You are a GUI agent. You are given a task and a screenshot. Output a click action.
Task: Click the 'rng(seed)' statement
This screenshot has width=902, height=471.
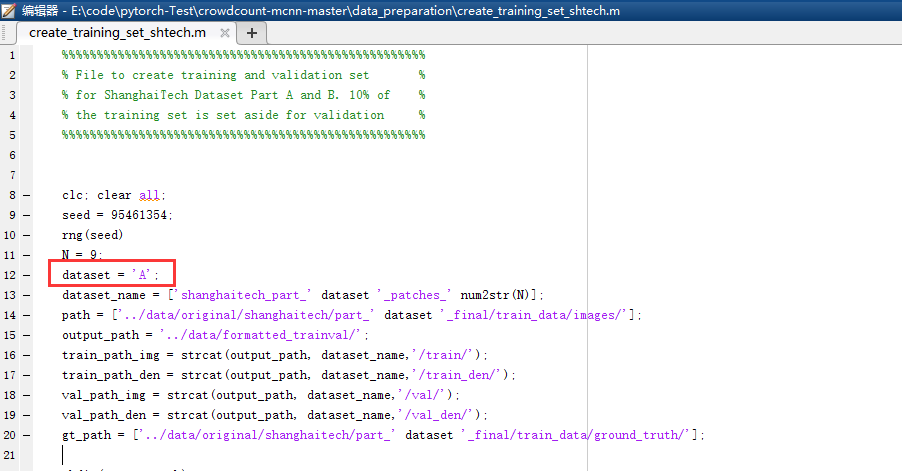coord(93,235)
